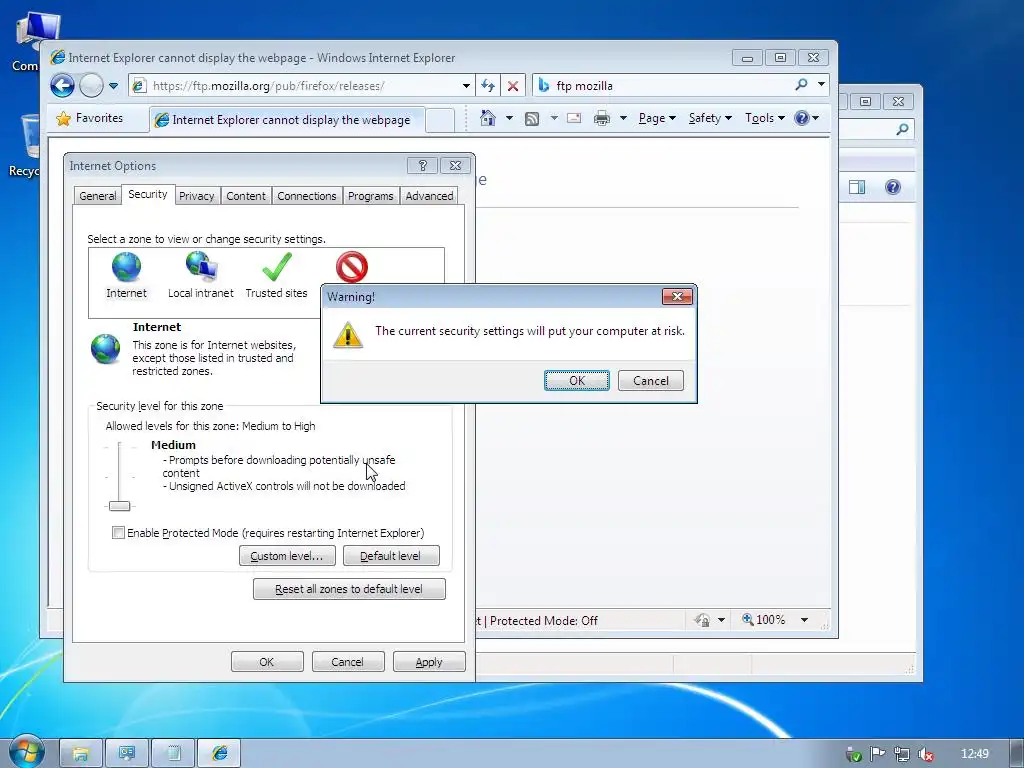
Task: Click the Internet Options help question button
Action: (422, 166)
